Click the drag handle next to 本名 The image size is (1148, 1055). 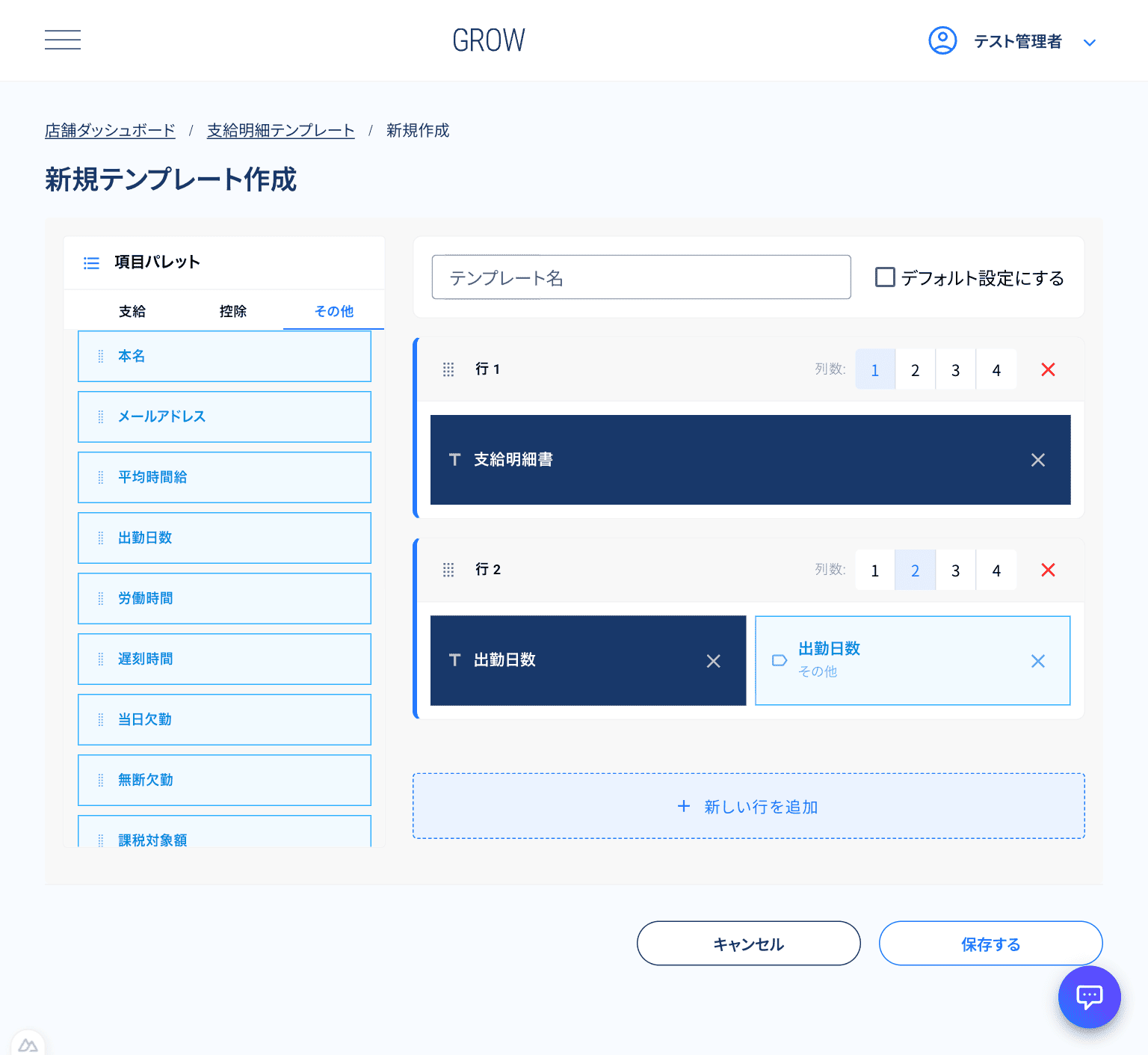click(x=101, y=356)
